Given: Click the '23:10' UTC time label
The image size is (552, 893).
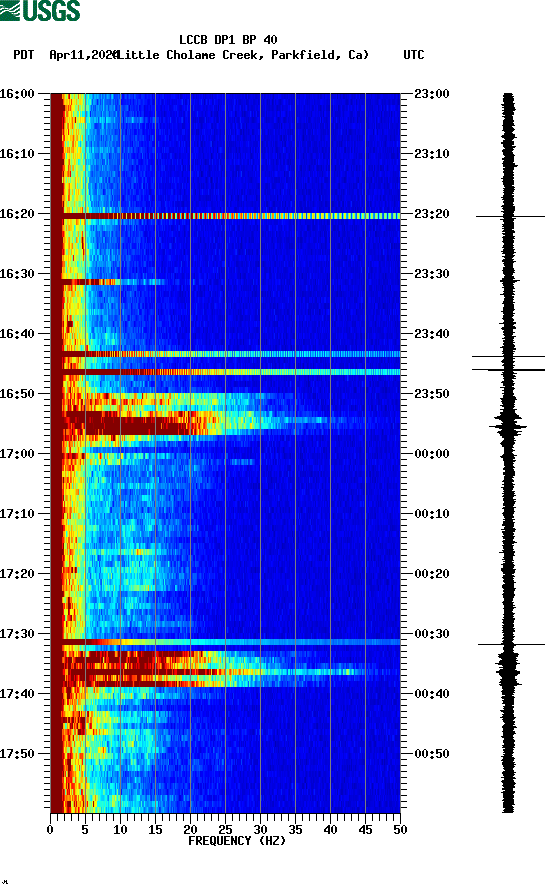Looking at the screenshot, I should coord(432,154).
